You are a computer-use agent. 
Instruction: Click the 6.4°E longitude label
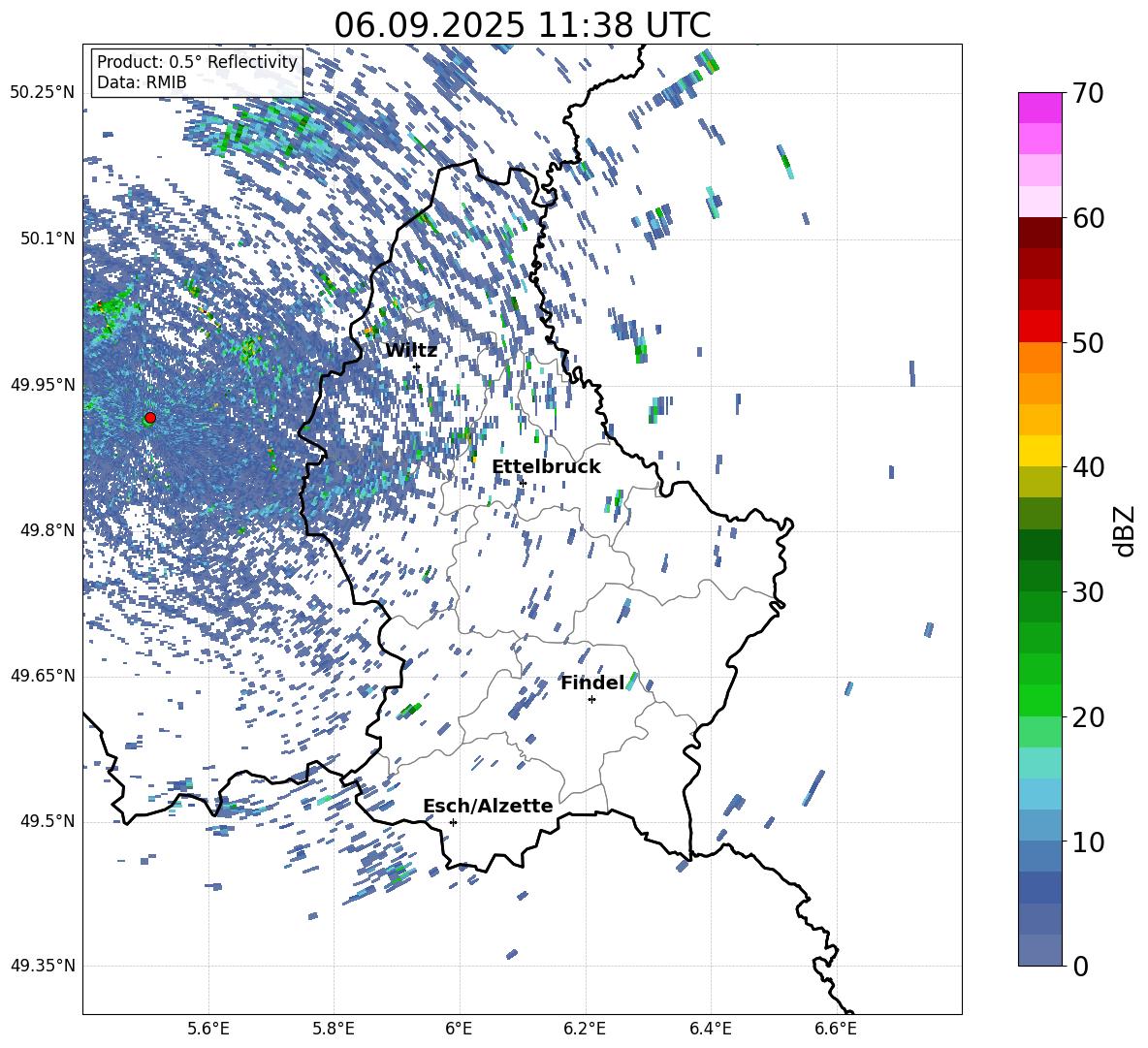(x=710, y=1029)
